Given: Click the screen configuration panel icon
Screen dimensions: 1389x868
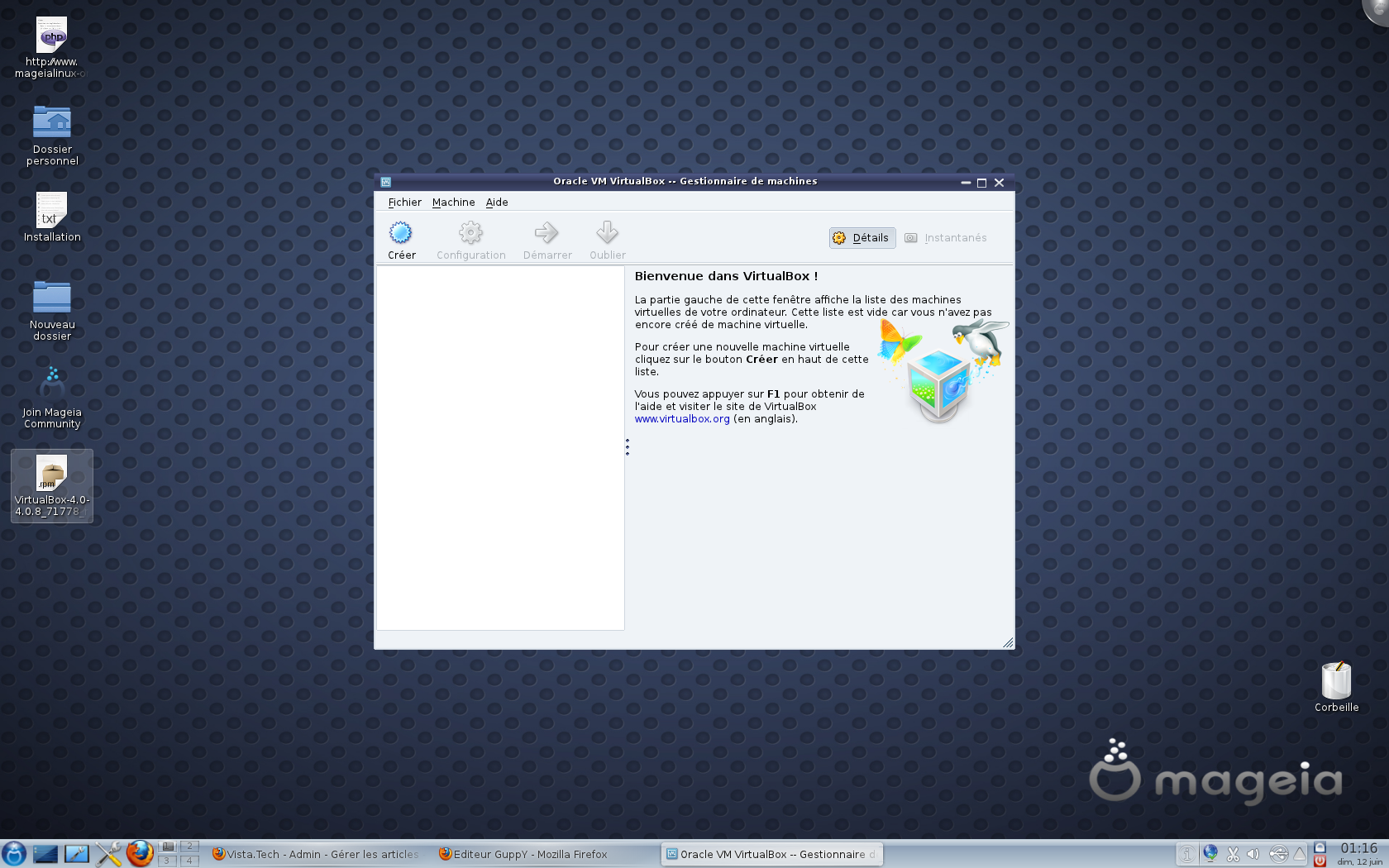Looking at the screenshot, I should pyautogui.click(x=77, y=854).
